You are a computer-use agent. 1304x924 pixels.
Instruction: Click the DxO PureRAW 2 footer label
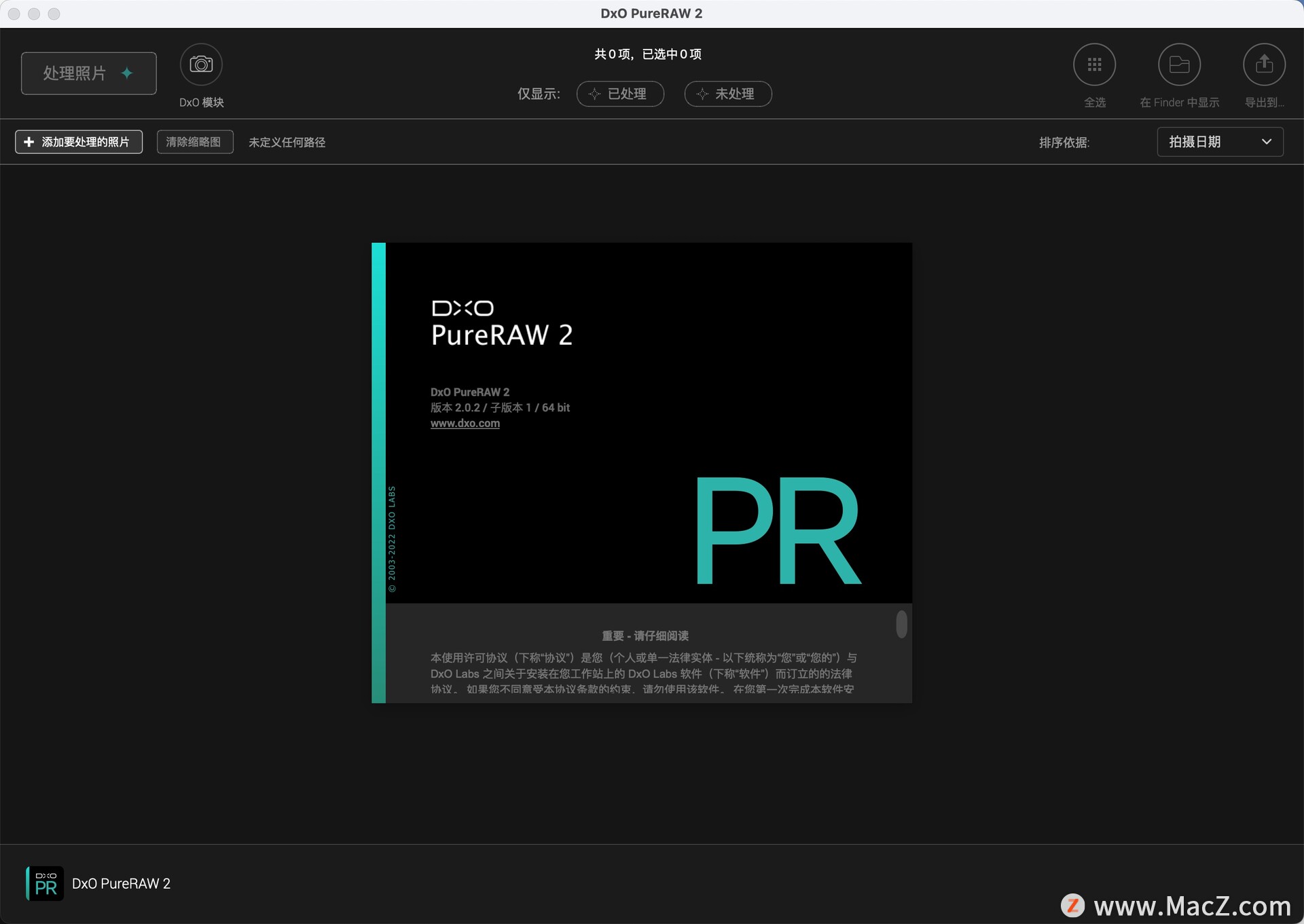point(122,883)
